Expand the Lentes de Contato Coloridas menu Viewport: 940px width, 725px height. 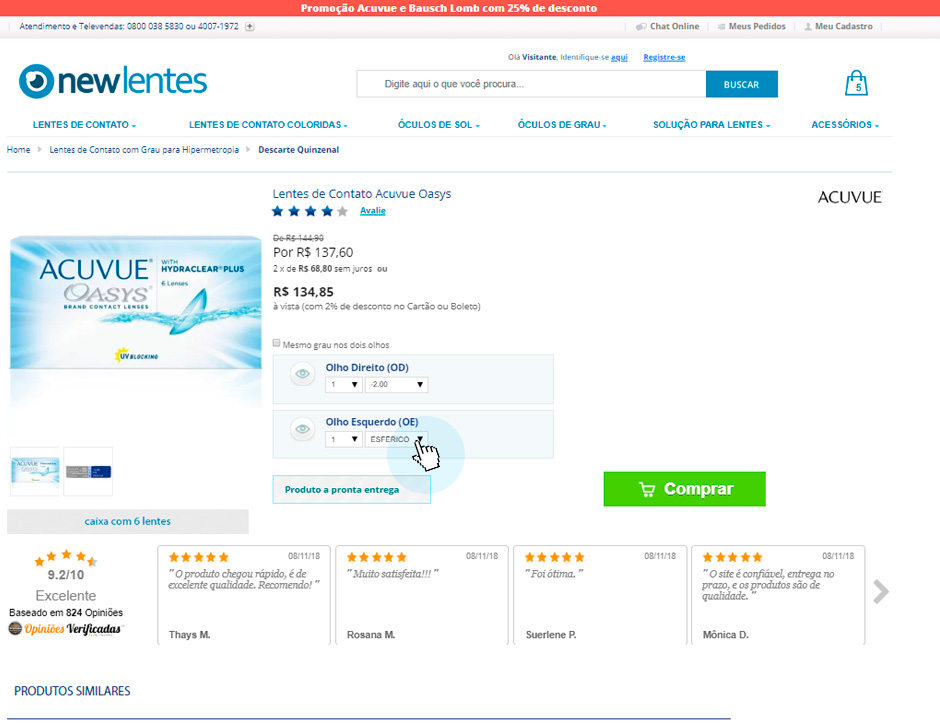coord(268,125)
